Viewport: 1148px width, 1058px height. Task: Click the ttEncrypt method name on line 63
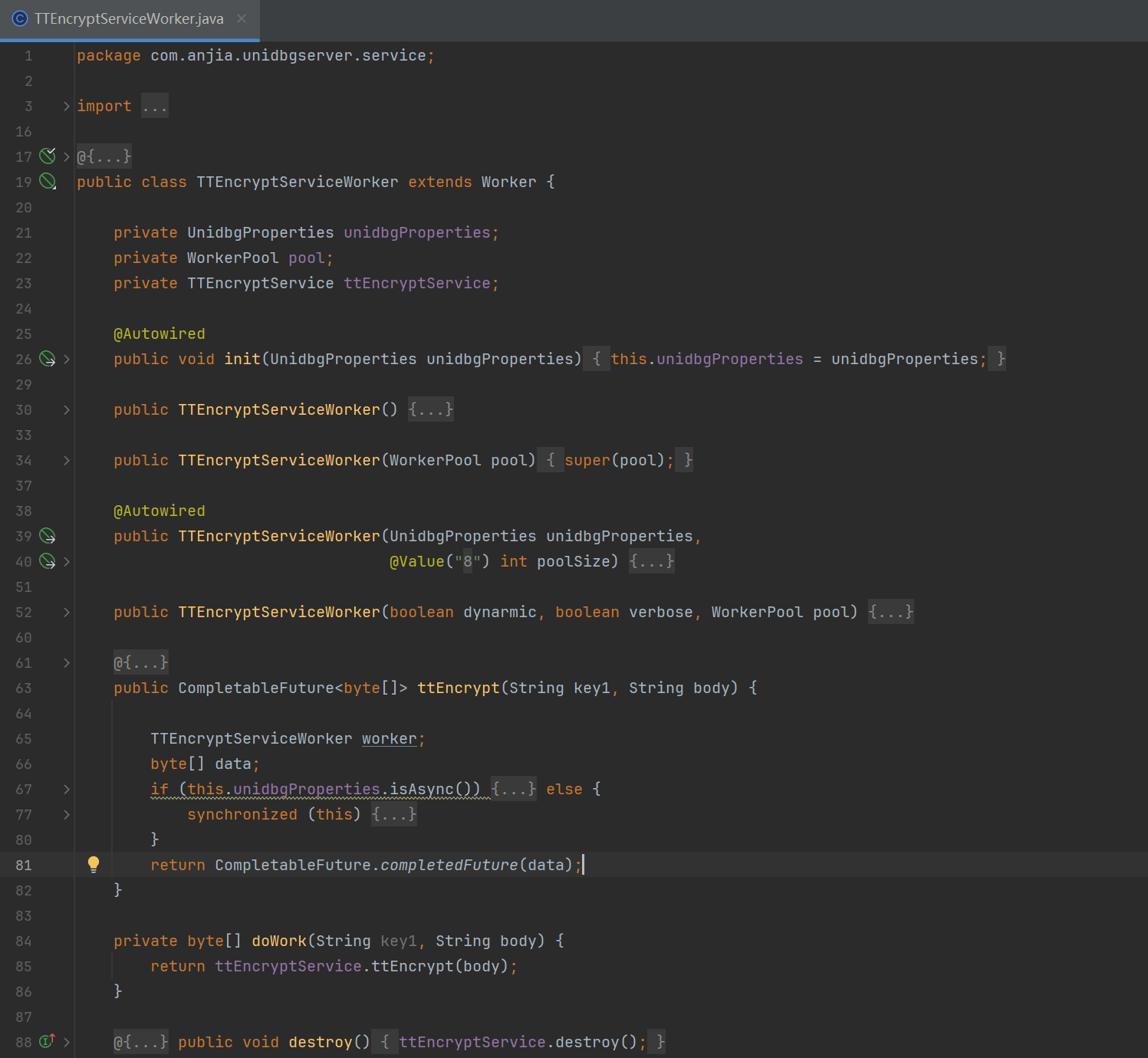coord(459,688)
